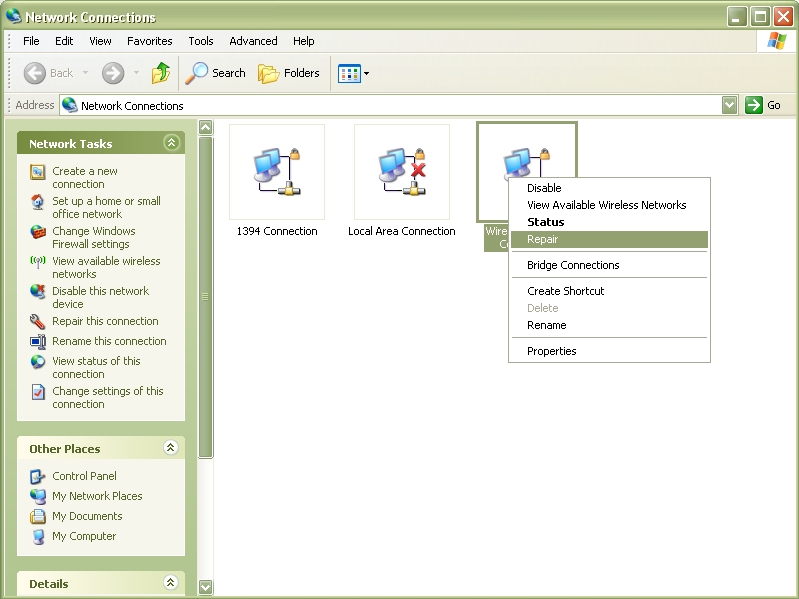Collapse the Network Tasks panel
The width and height of the screenshot is (799, 599).
tap(171, 143)
